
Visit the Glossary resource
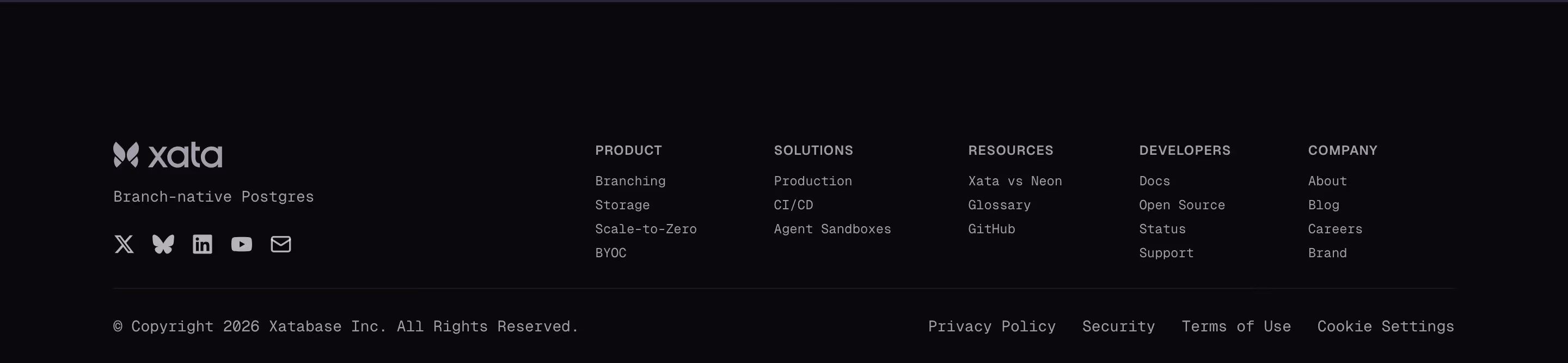pos(999,205)
